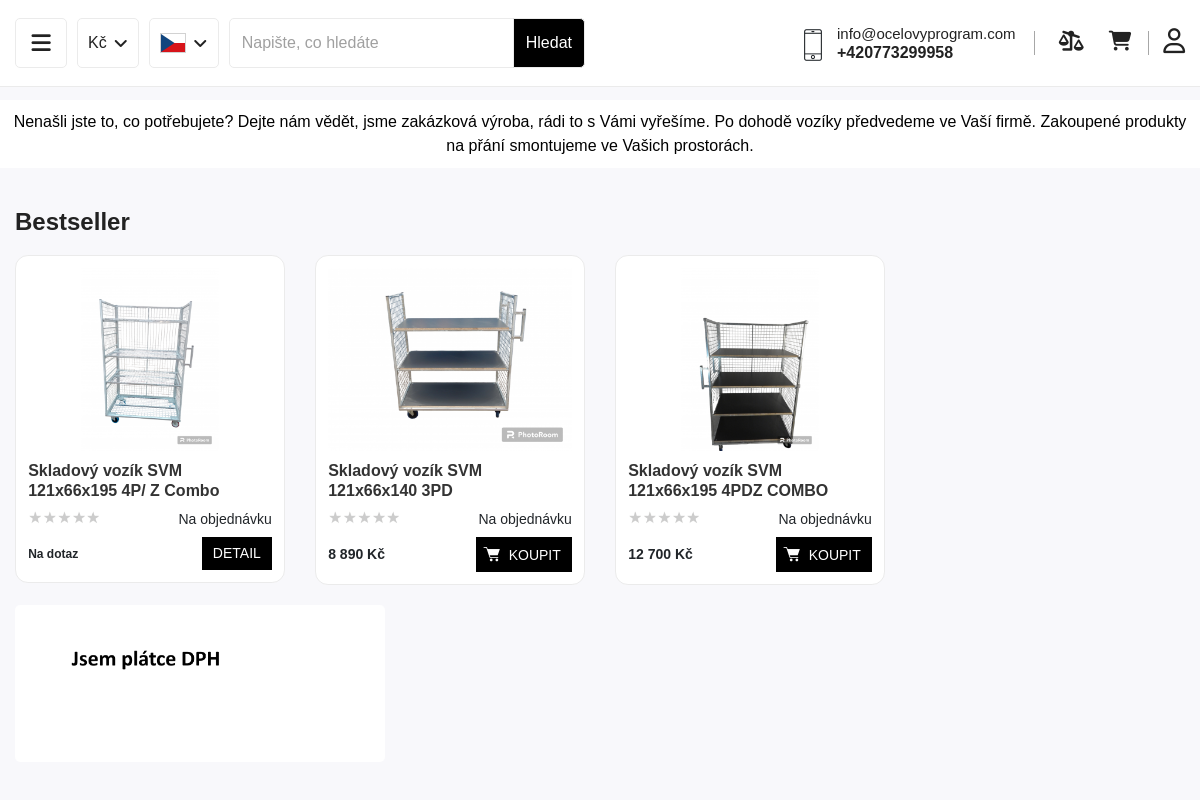Click star rating of 4PDZ COMBO
Screen dimensions: 1200x800
point(664,518)
